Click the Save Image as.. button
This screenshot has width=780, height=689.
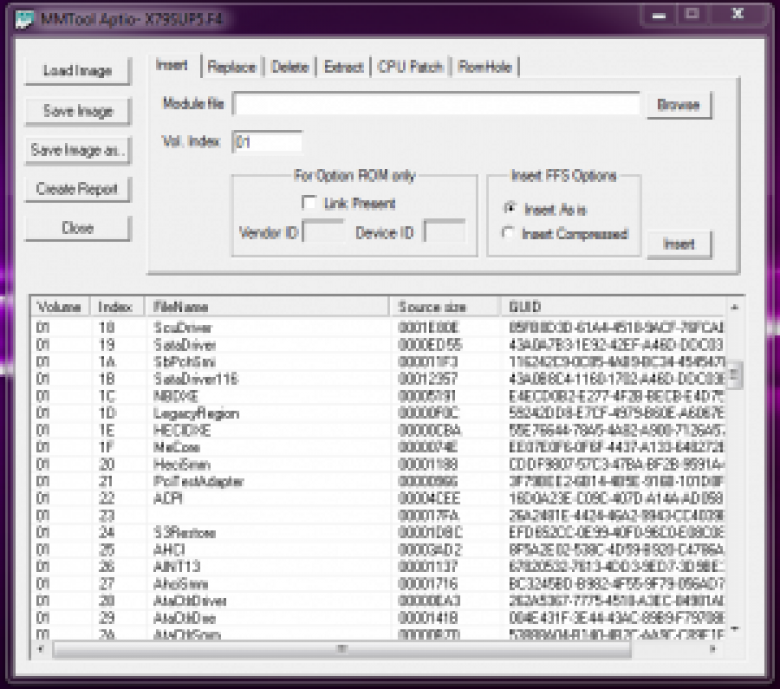point(78,150)
